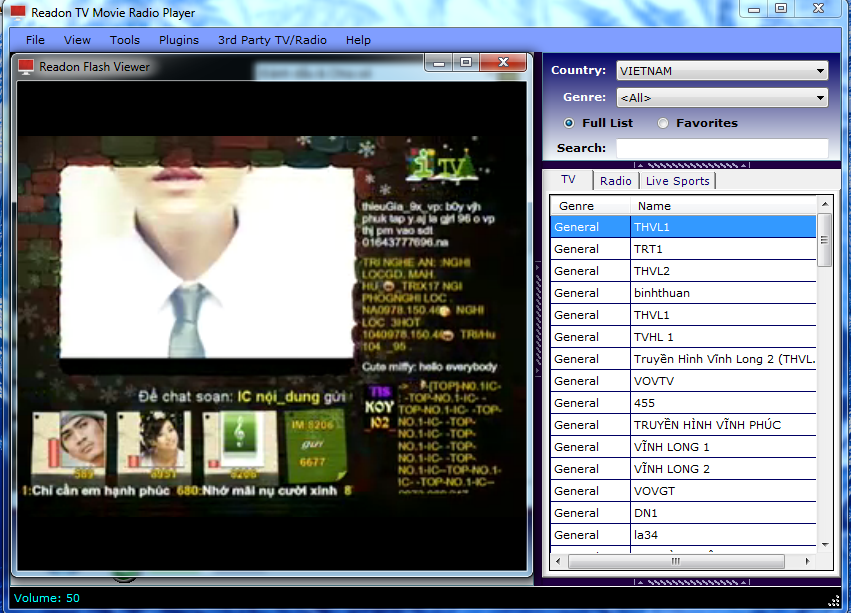
Task: Click the General genre cell for TRT1
Action: point(590,249)
